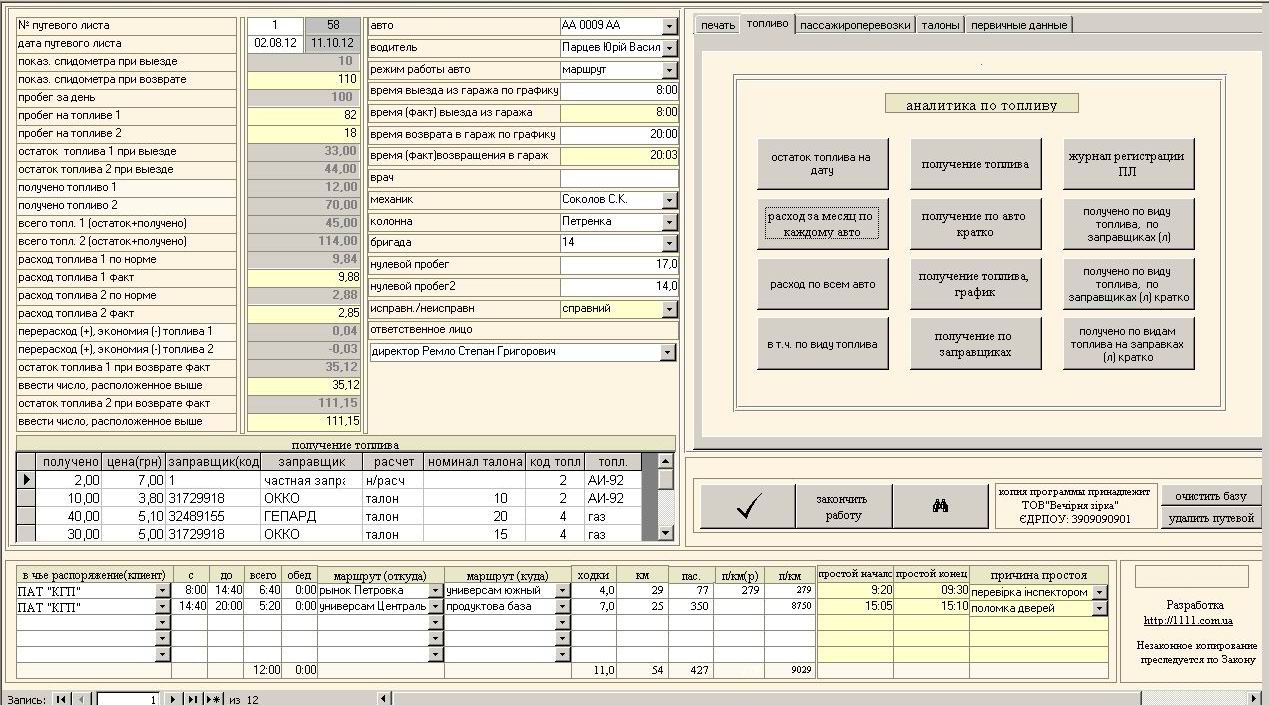Click the bottom horizontal scrollbar
The width and height of the screenshot is (1269, 705).
pos(820,698)
